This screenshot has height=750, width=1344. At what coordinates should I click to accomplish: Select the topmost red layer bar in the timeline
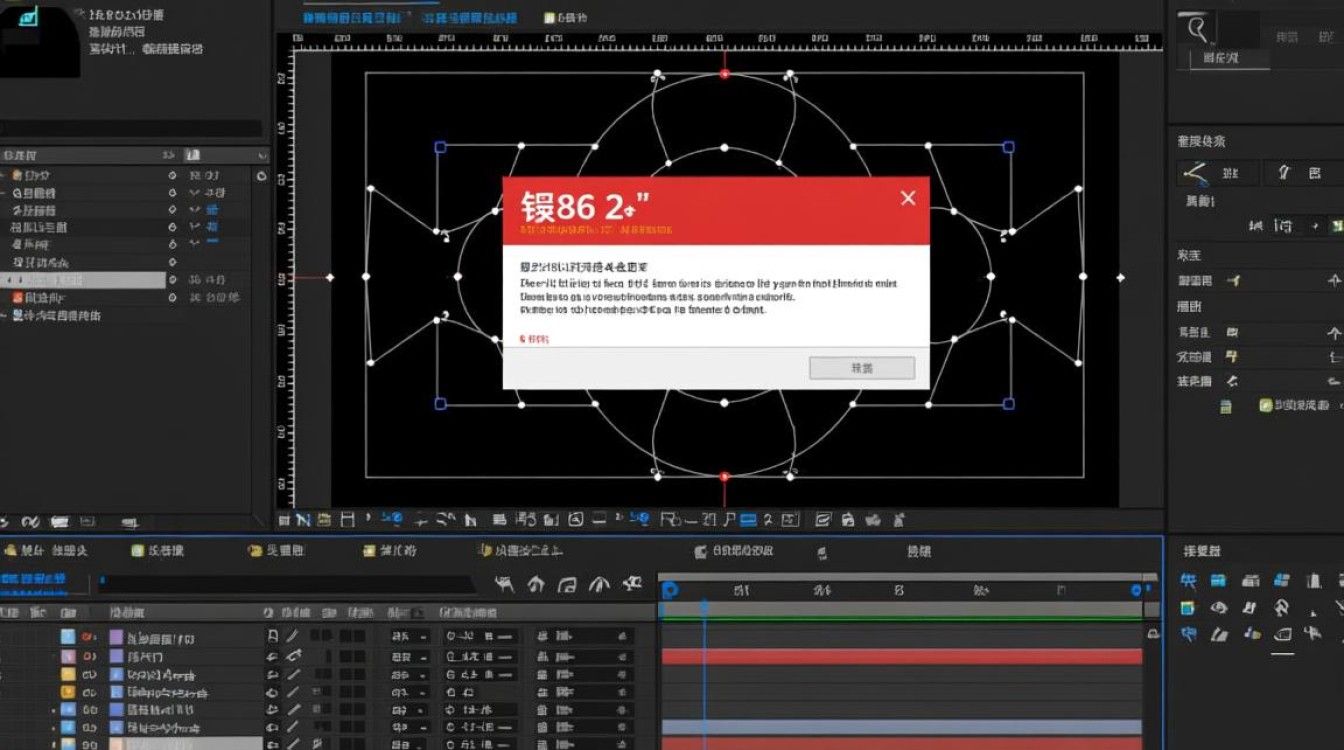click(902, 656)
